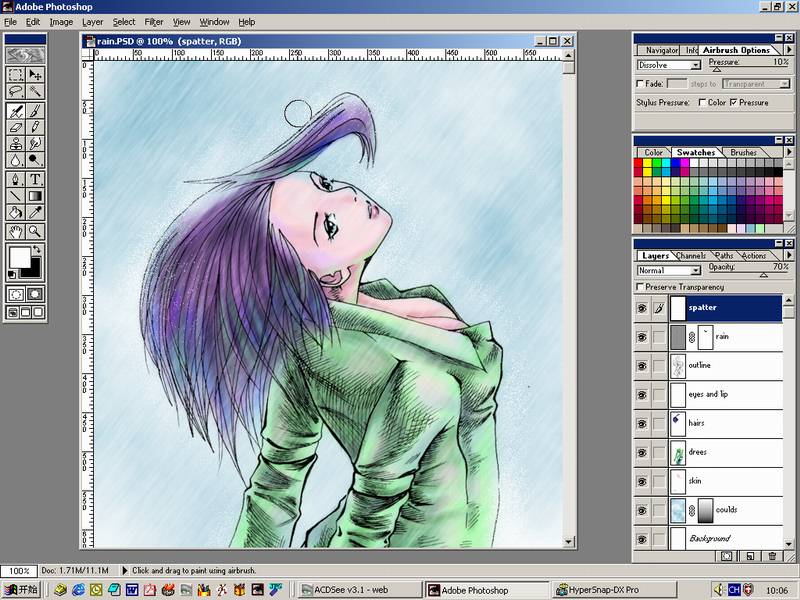The image size is (800, 600).
Task: Click the trash icon in Layers palette
Action: point(772,556)
